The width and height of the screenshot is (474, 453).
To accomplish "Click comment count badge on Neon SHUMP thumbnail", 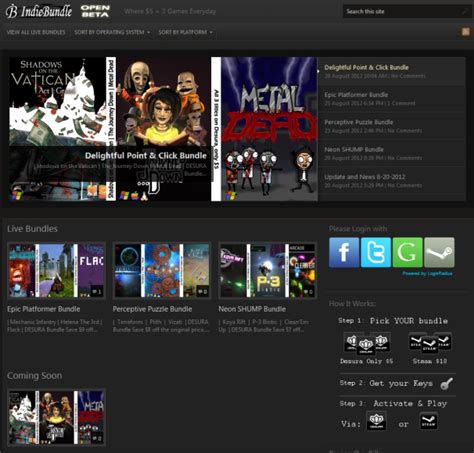I will [308, 292].
